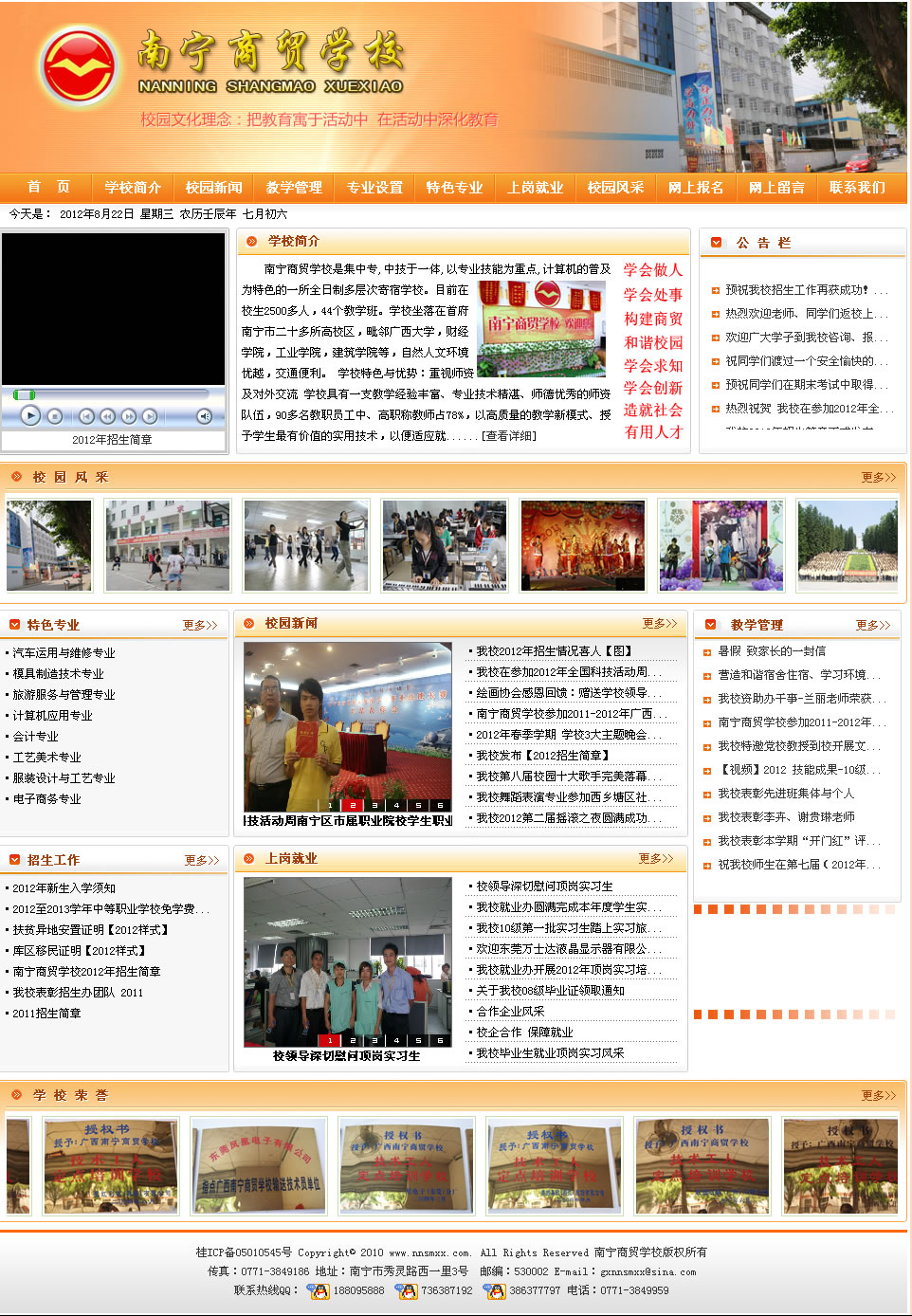Skip to next track in the player
The width and height of the screenshot is (912, 1316).
click(x=150, y=416)
